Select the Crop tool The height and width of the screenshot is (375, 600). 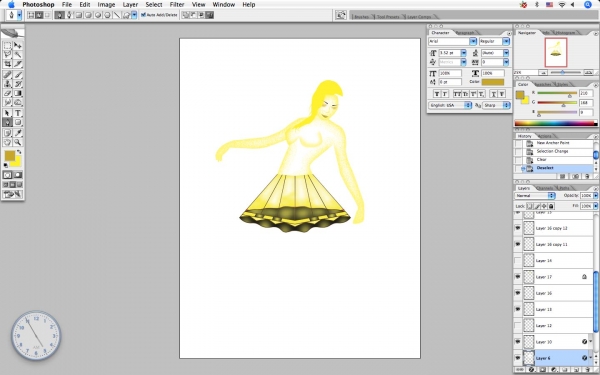pos(7,64)
